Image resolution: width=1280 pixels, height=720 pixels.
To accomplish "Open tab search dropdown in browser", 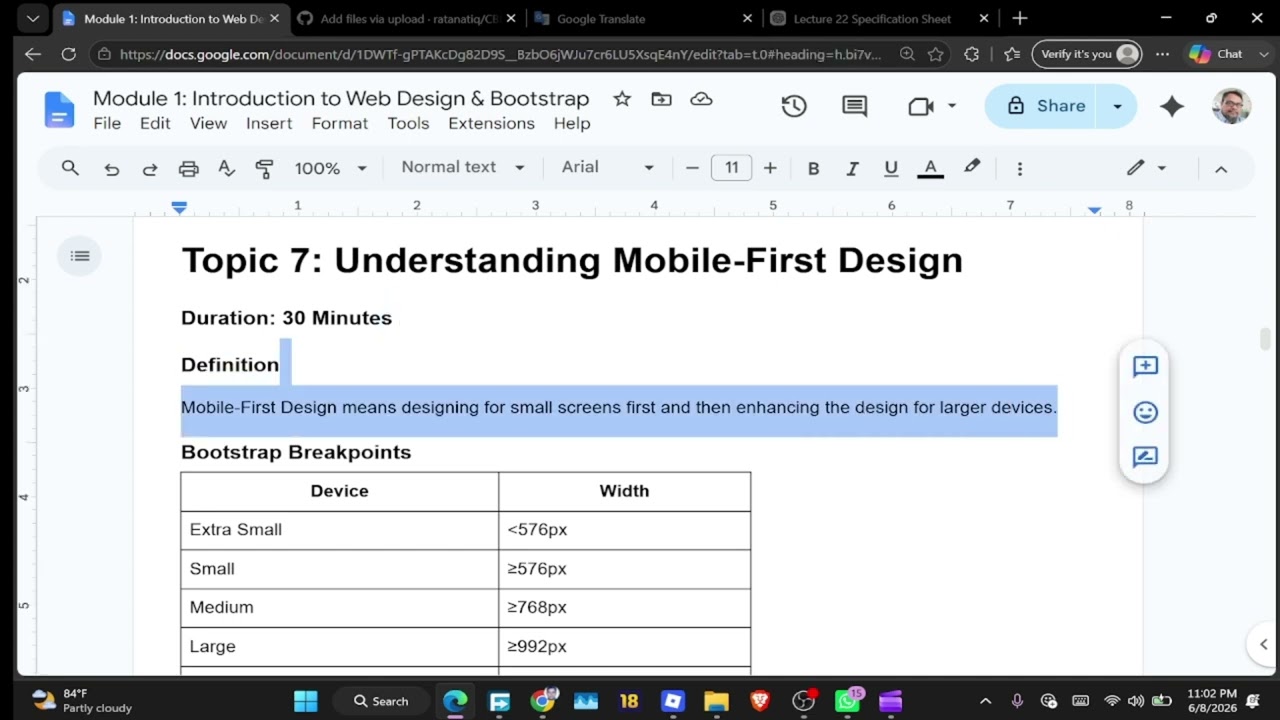I will pos(32,18).
